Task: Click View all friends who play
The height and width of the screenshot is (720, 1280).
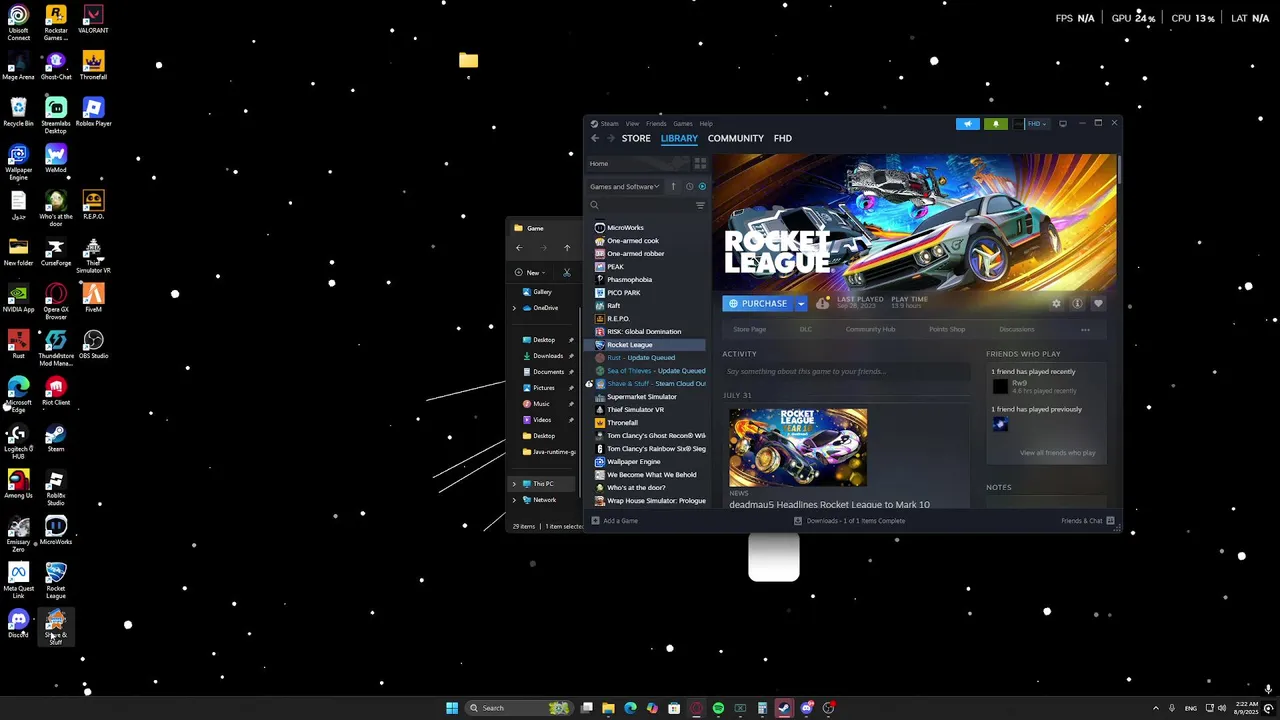Action: point(1058,453)
